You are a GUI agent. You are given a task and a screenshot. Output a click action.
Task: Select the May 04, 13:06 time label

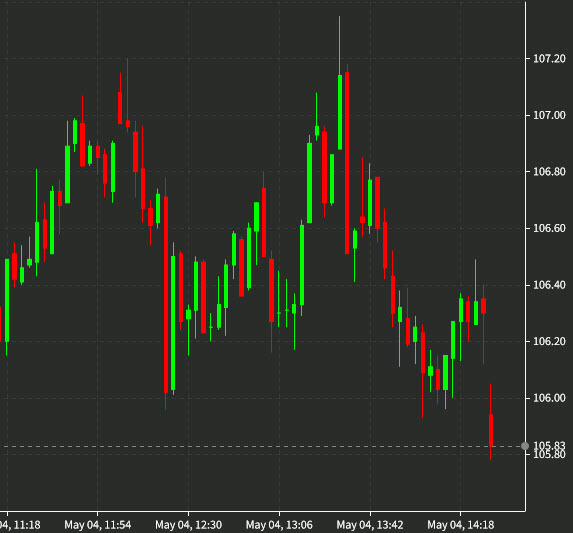[279, 525]
